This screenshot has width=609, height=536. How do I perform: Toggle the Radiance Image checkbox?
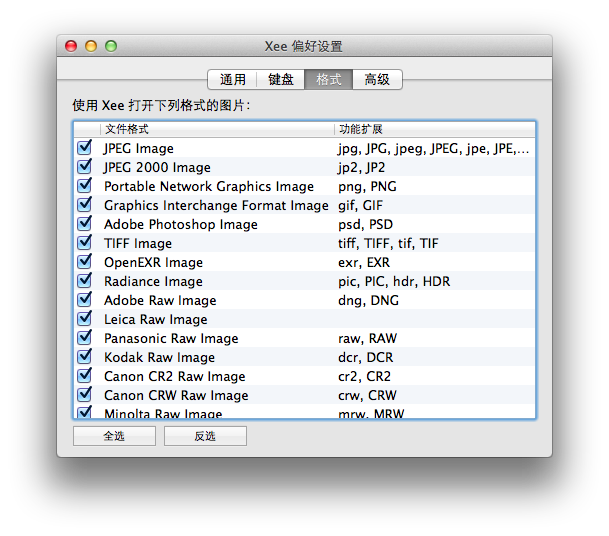84,281
